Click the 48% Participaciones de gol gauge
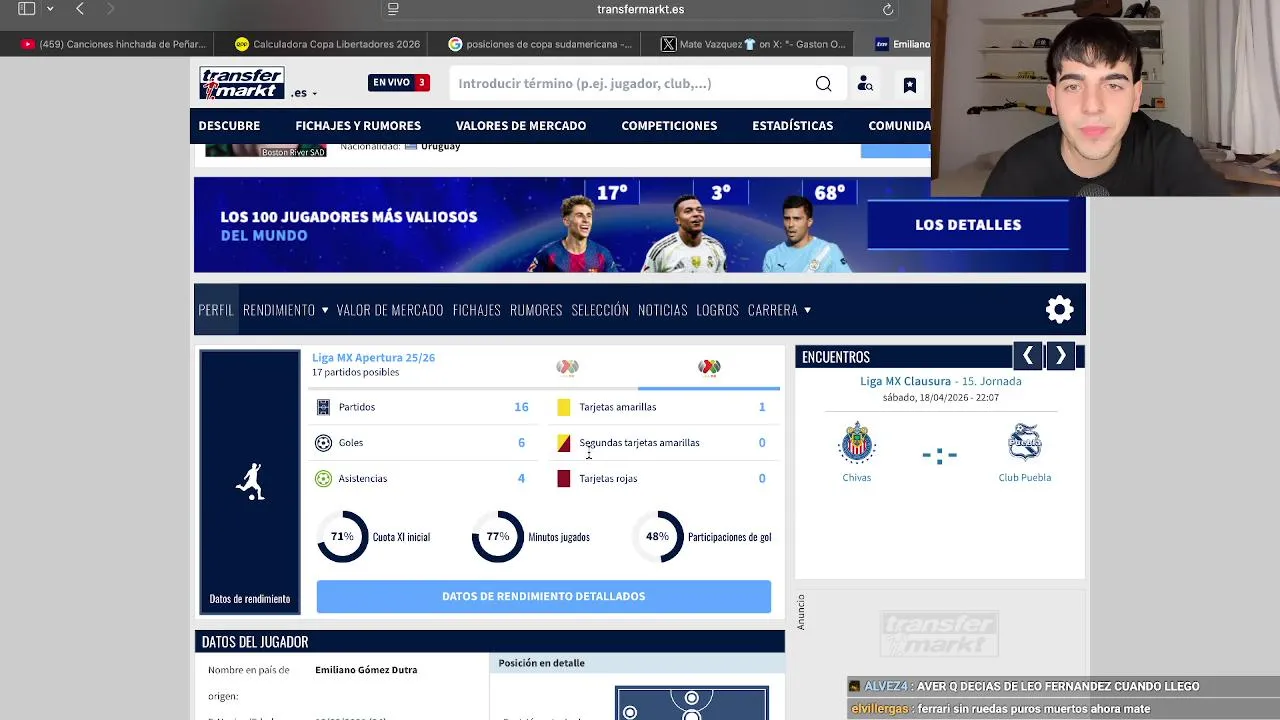This screenshot has height=720, width=1280. tap(657, 537)
